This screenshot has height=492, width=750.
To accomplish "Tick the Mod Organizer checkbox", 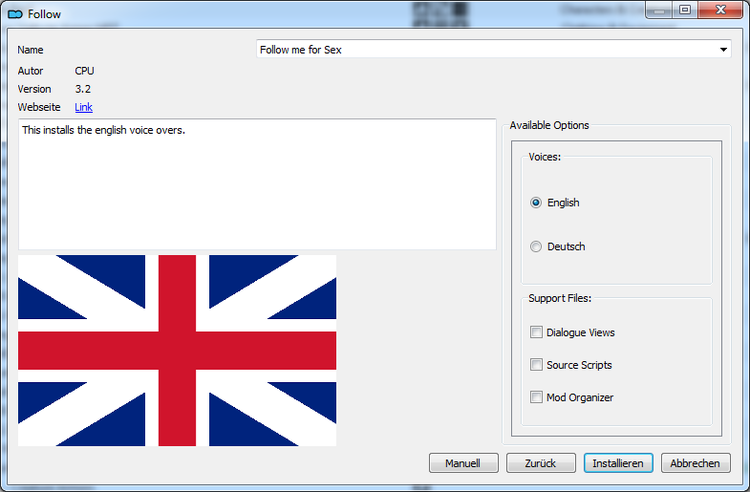I will 536,397.
